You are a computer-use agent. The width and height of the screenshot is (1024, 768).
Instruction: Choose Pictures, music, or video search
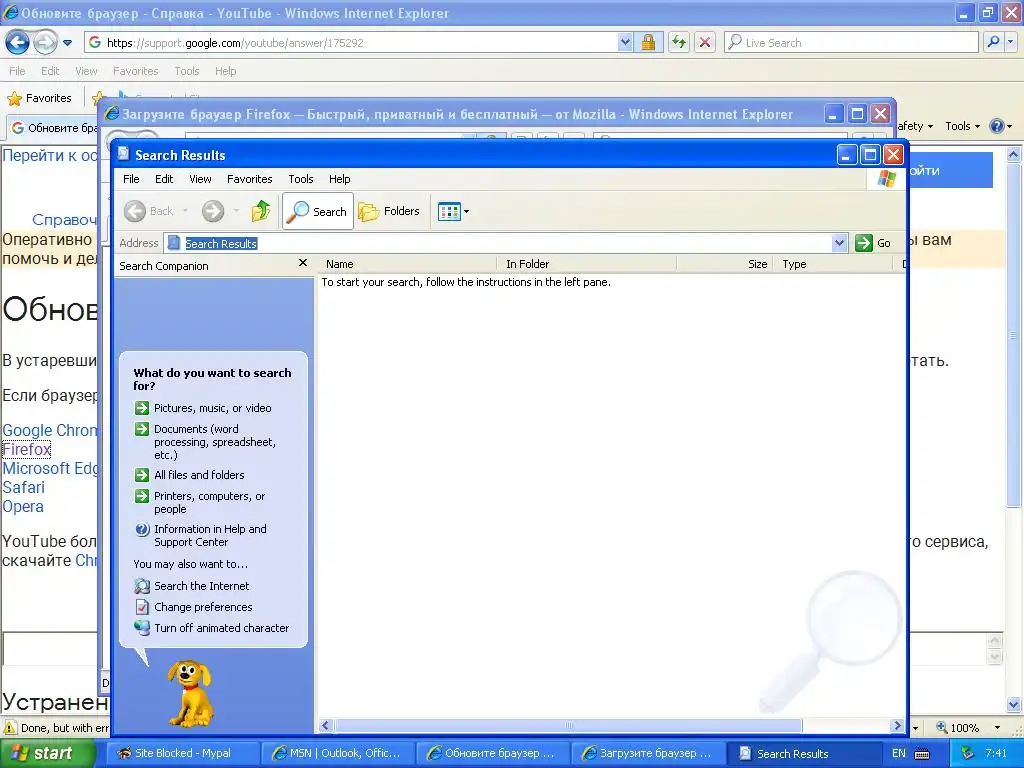click(x=203, y=408)
